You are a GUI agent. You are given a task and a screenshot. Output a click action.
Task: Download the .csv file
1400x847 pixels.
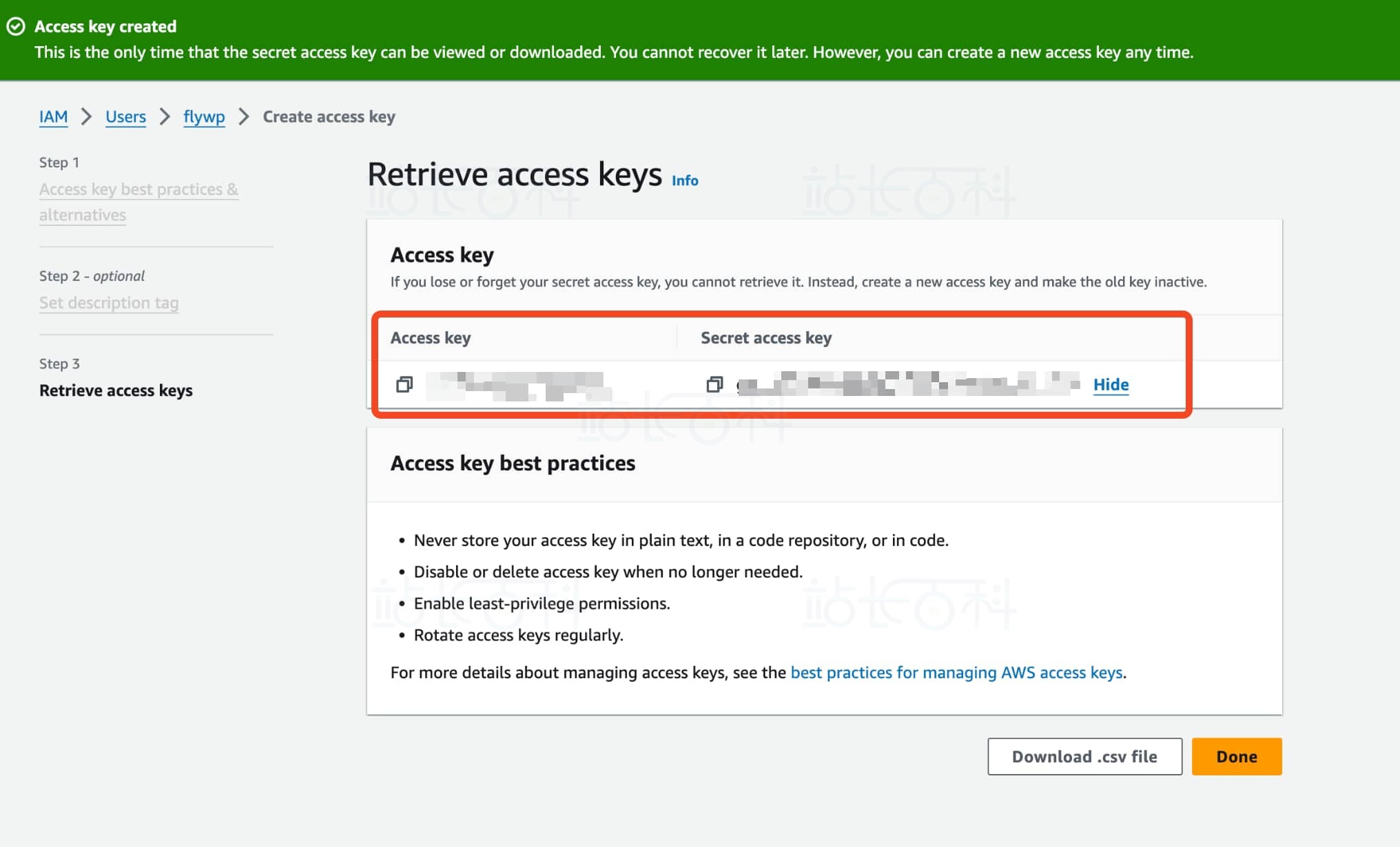click(1084, 756)
